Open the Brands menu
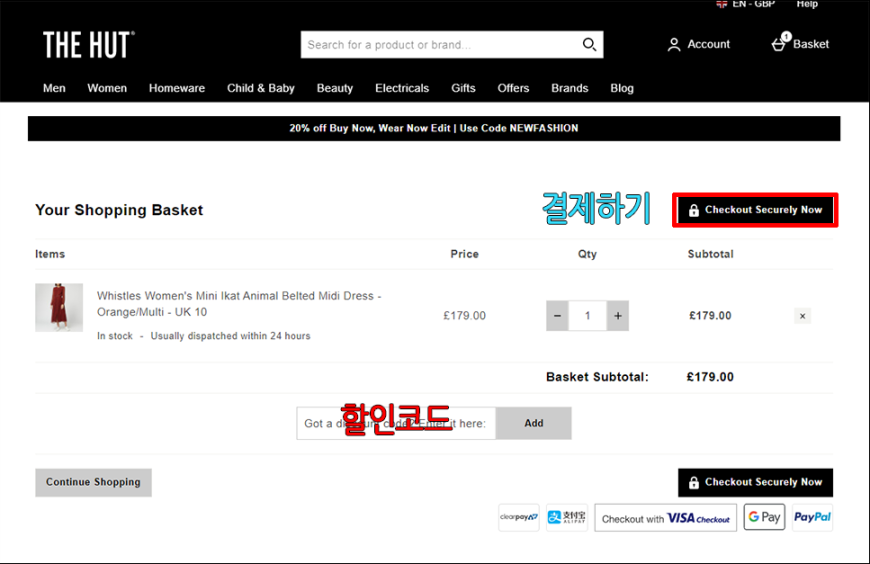This screenshot has width=870, height=564. 570,88
